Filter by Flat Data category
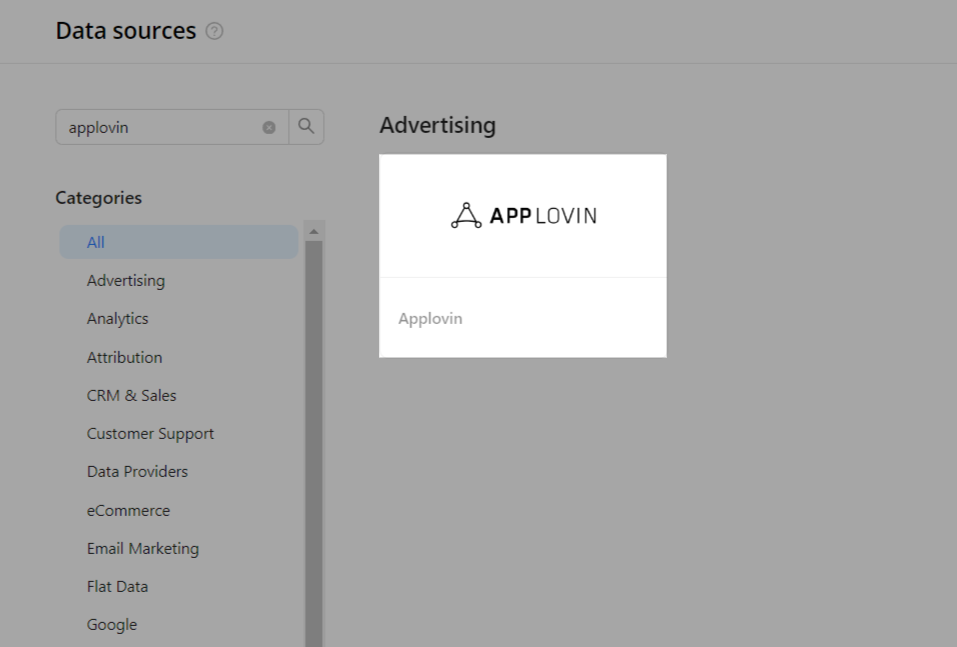Screen dimensions: 957x647 pyautogui.click(x=117, y=587)
